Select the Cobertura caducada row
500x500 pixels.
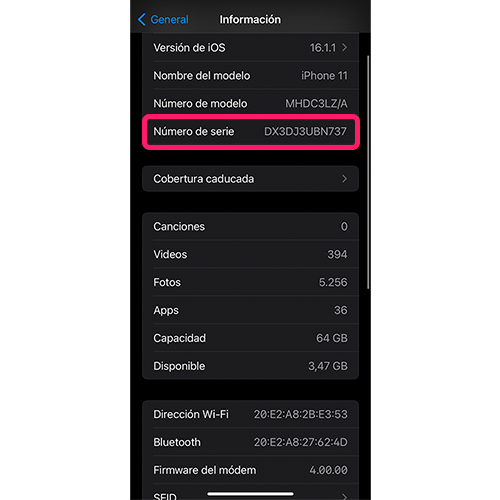(250, 179)
